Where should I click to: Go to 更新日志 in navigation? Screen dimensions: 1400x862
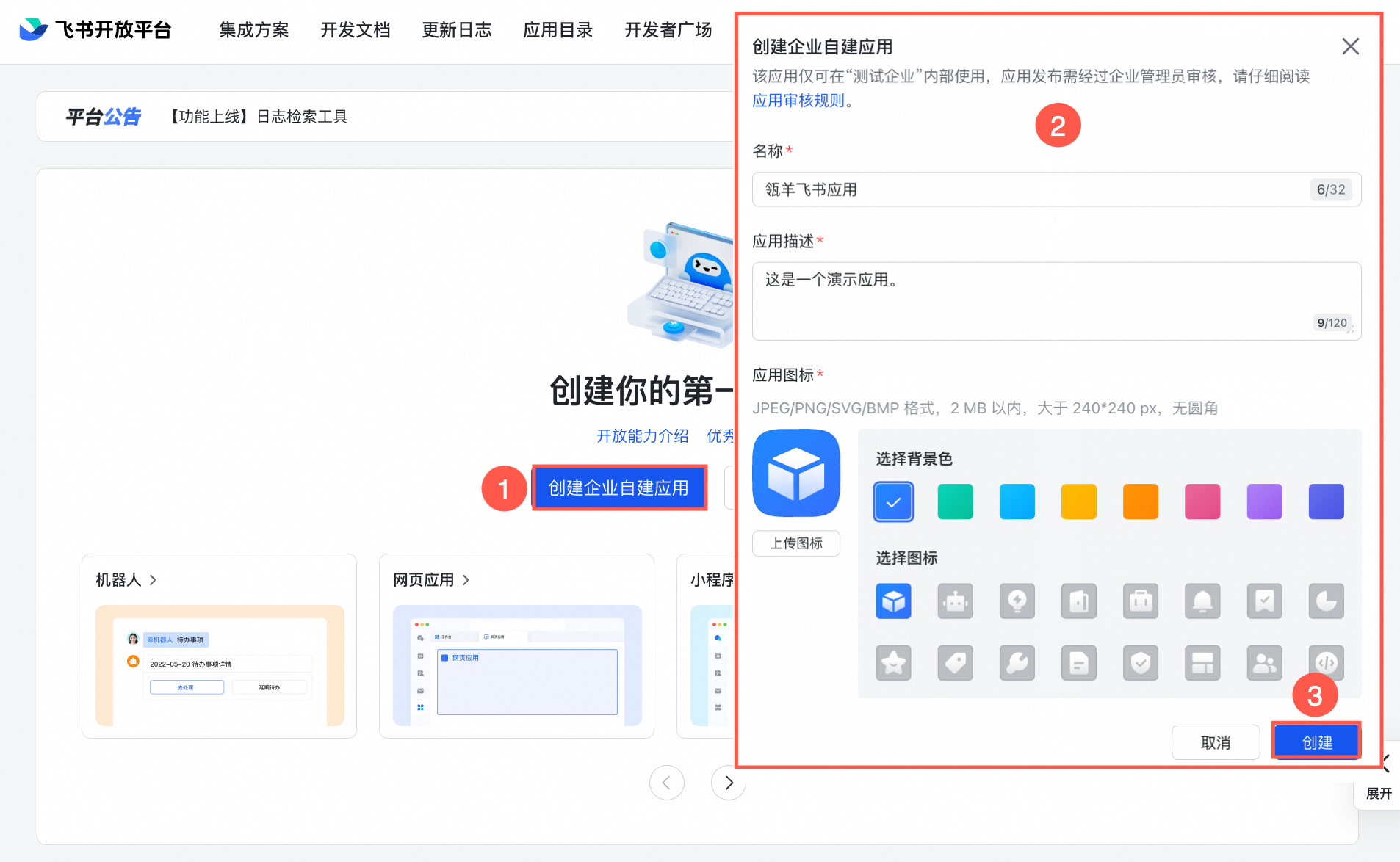click(456, 30)
